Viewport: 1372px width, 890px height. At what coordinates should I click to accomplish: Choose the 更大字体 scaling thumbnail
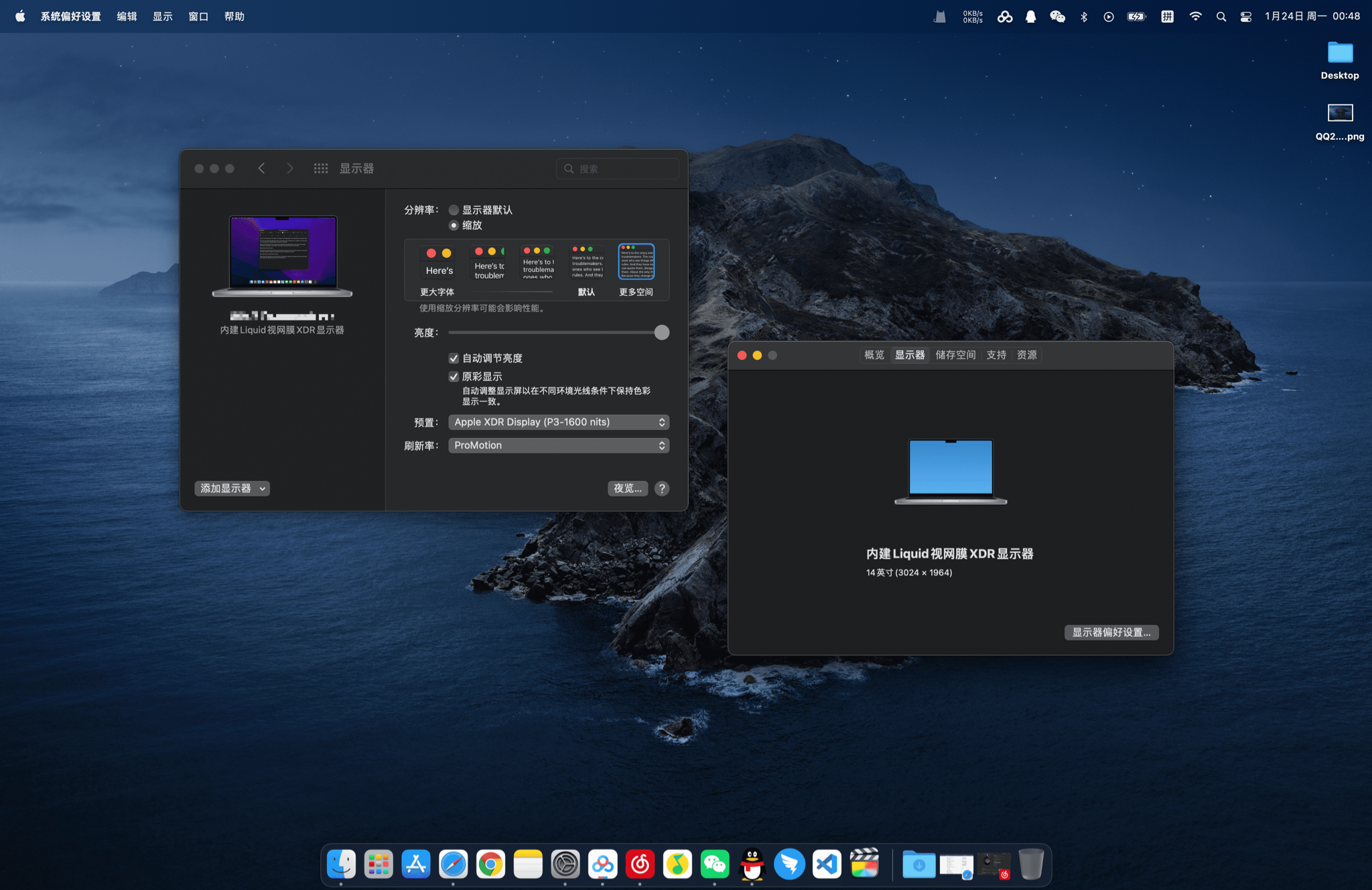pyautogui.click(x=437, y=263)
